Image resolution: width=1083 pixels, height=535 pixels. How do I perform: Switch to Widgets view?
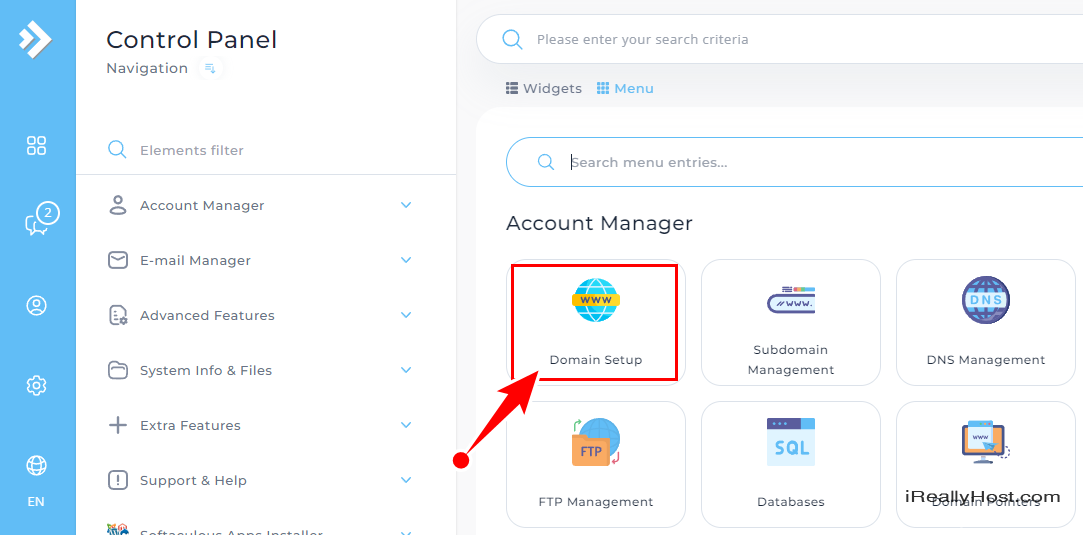pyautogui.click(x=544, y=88)
